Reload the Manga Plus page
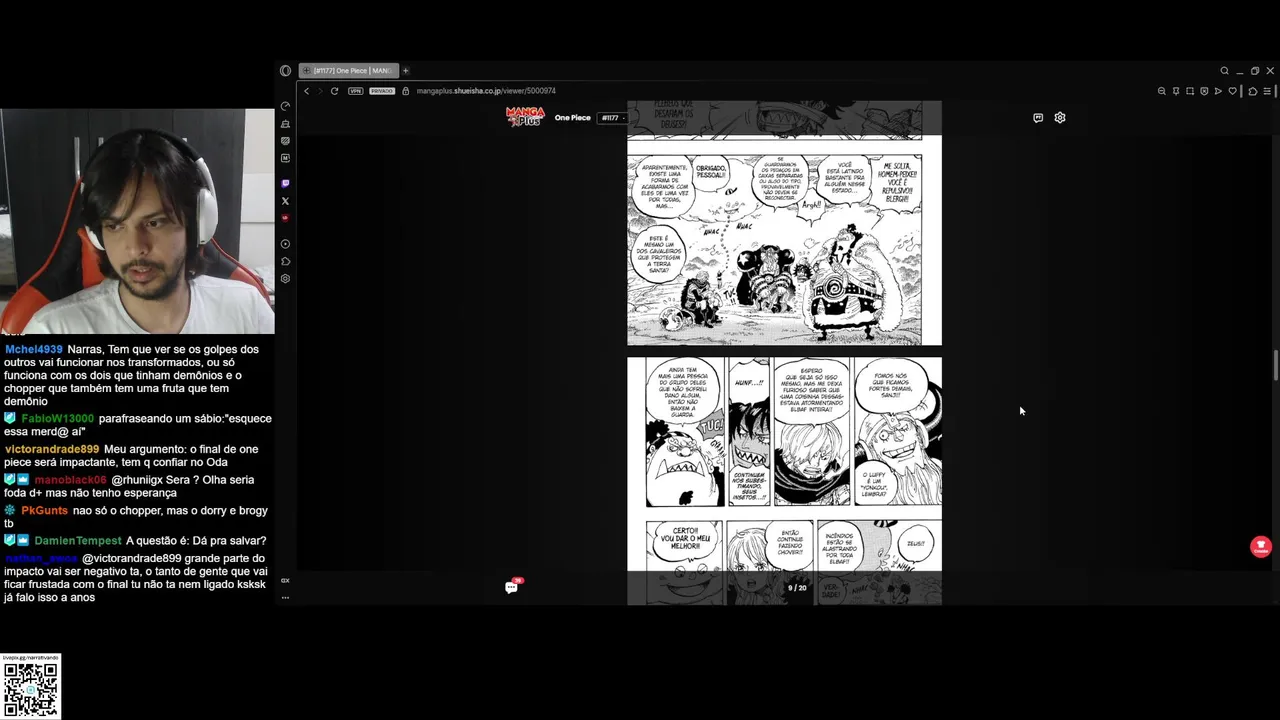The height and width of the screenshot is (720, 1280). 334,91
